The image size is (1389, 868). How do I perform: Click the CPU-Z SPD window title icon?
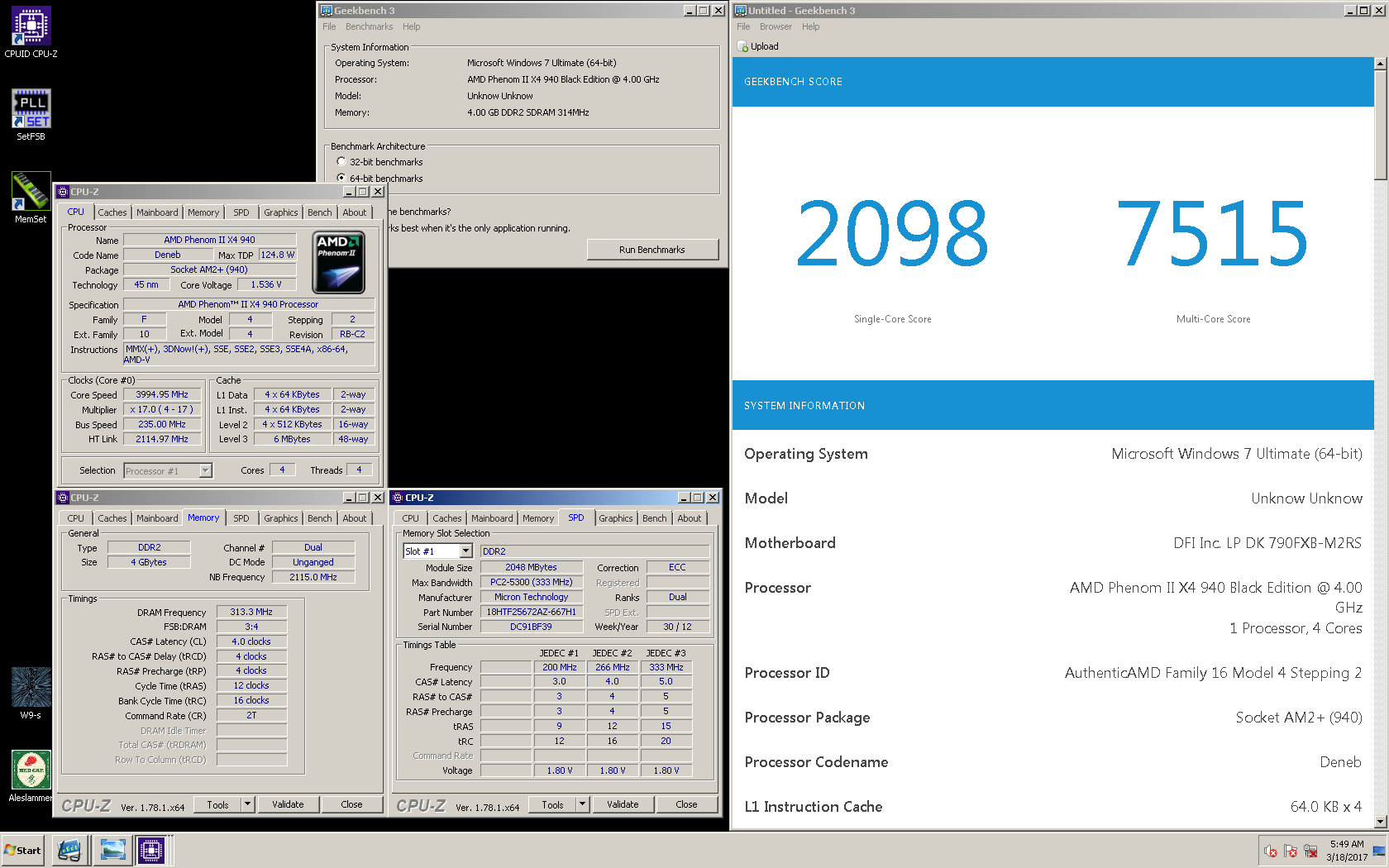pyautogui.click(x=398, y=498)
